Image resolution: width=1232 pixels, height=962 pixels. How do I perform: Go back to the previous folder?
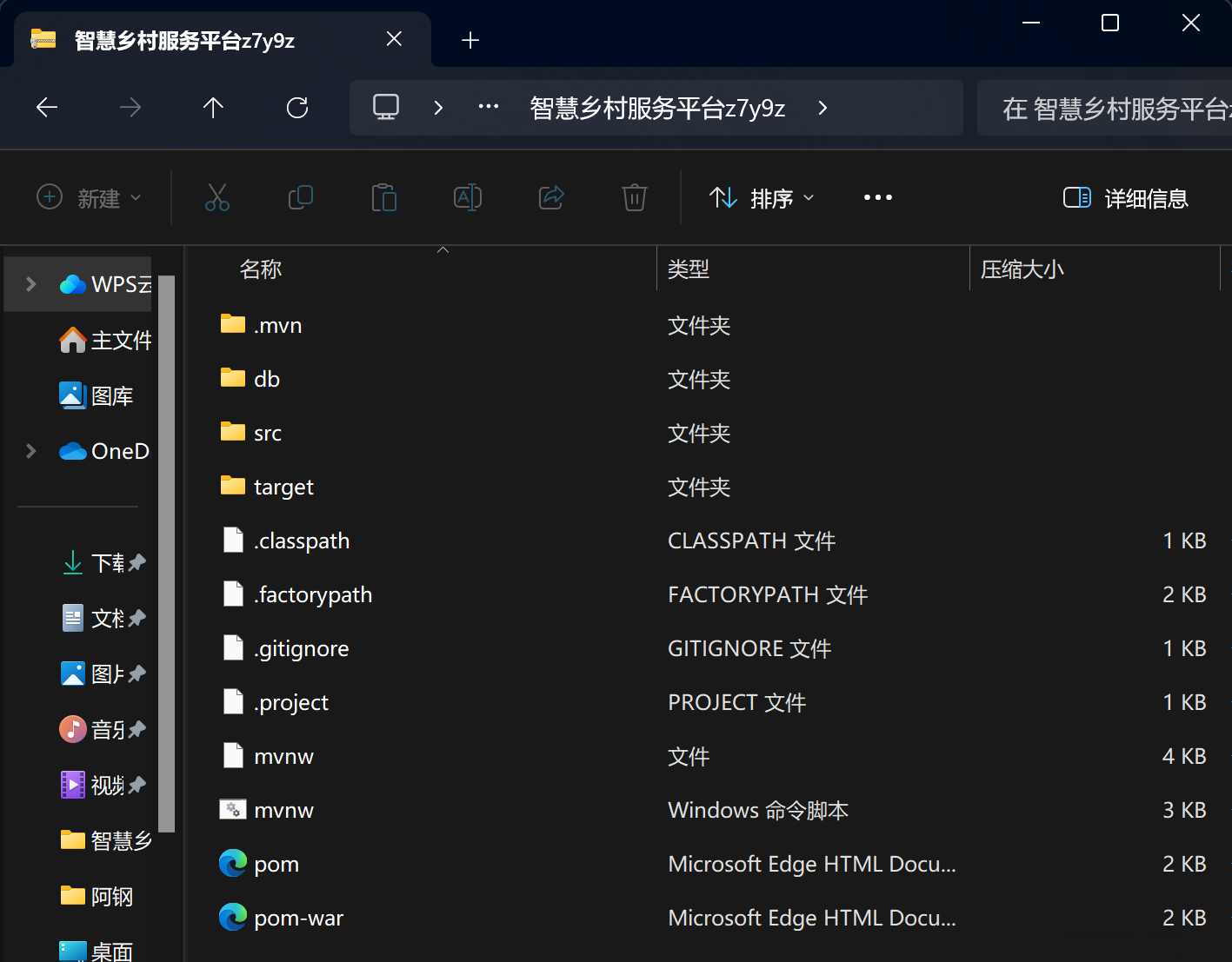47,108
